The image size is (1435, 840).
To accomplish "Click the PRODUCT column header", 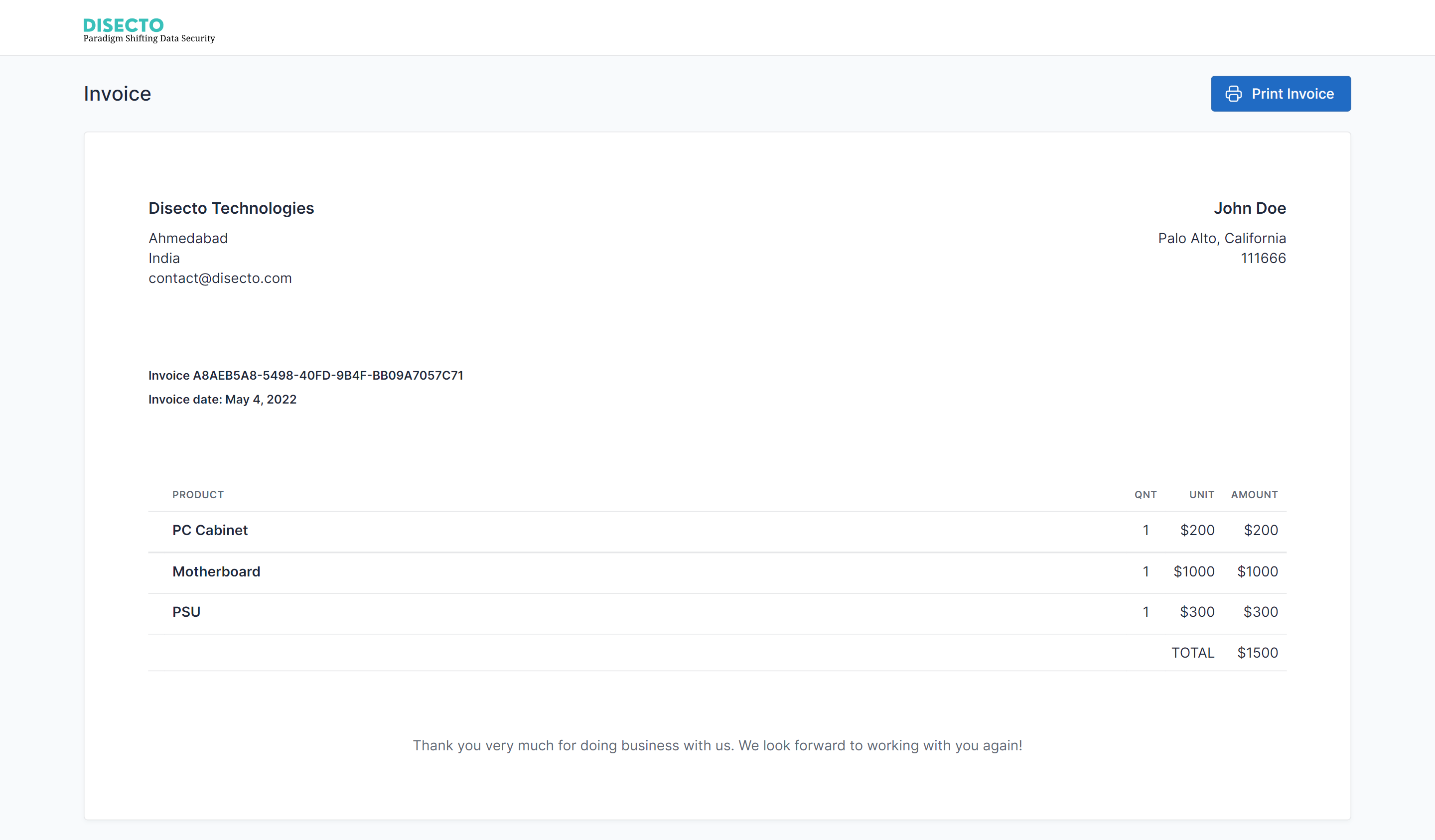I will 198,494.
